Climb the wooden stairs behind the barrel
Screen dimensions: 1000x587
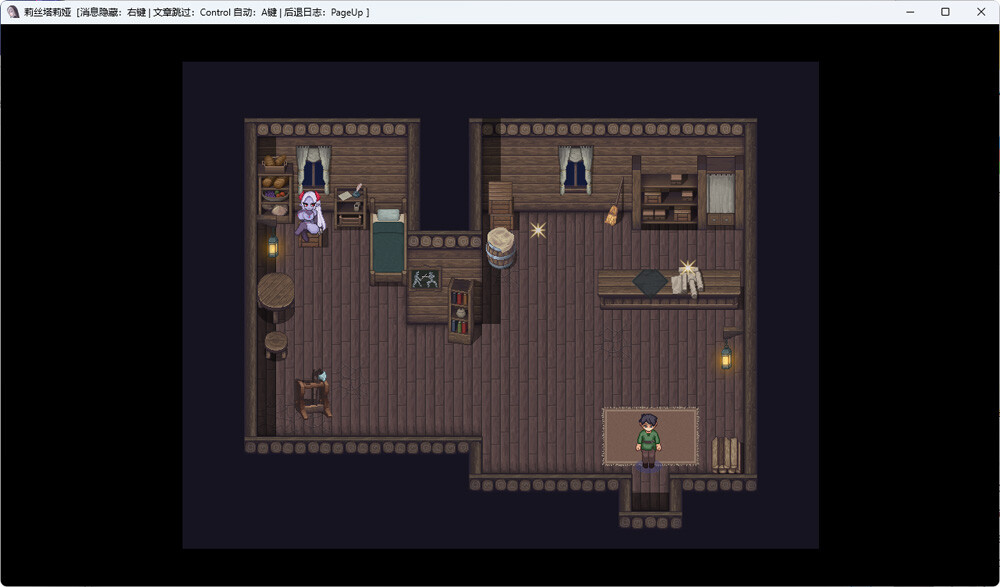501,205
